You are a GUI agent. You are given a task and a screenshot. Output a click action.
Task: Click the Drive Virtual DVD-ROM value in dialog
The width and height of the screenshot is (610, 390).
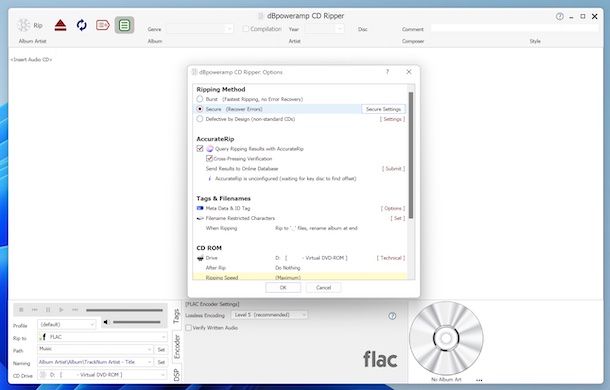[311, 258]
